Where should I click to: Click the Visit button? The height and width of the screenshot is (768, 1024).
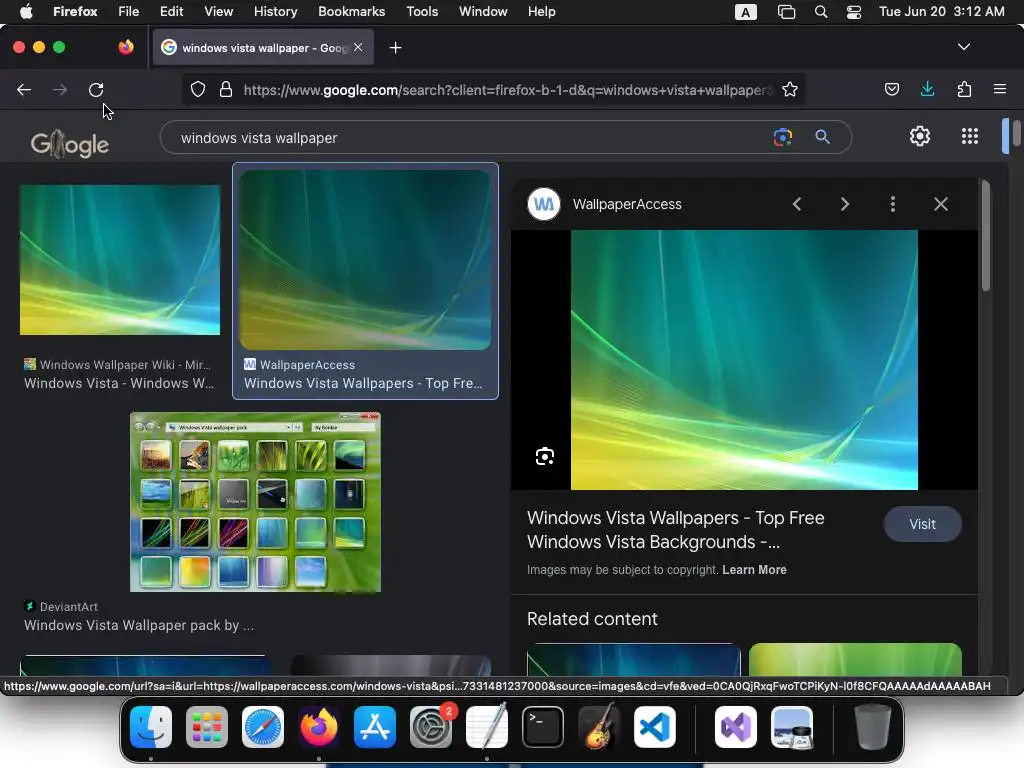click(922, 524)
